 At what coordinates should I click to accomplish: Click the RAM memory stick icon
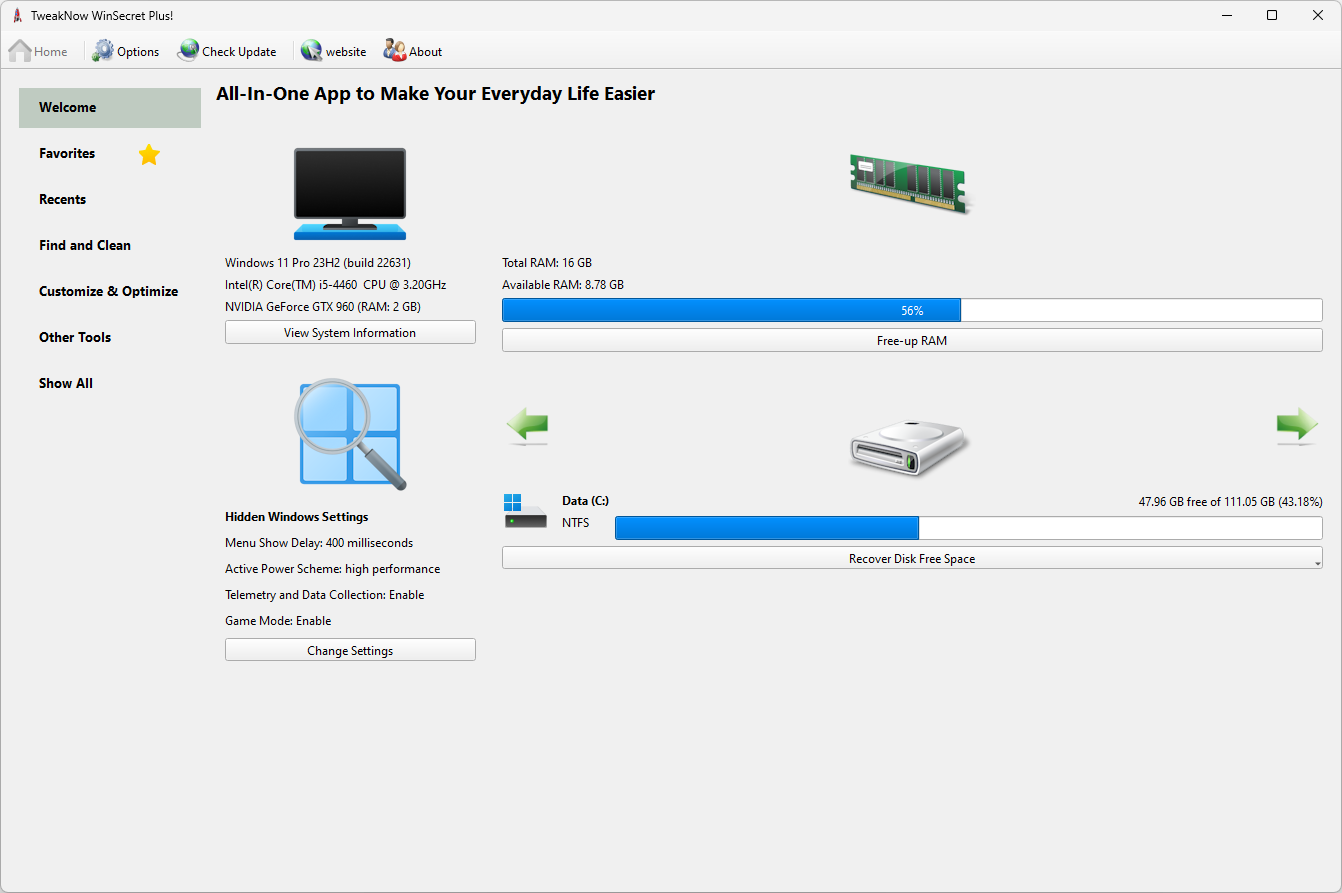tap(910, 183)
